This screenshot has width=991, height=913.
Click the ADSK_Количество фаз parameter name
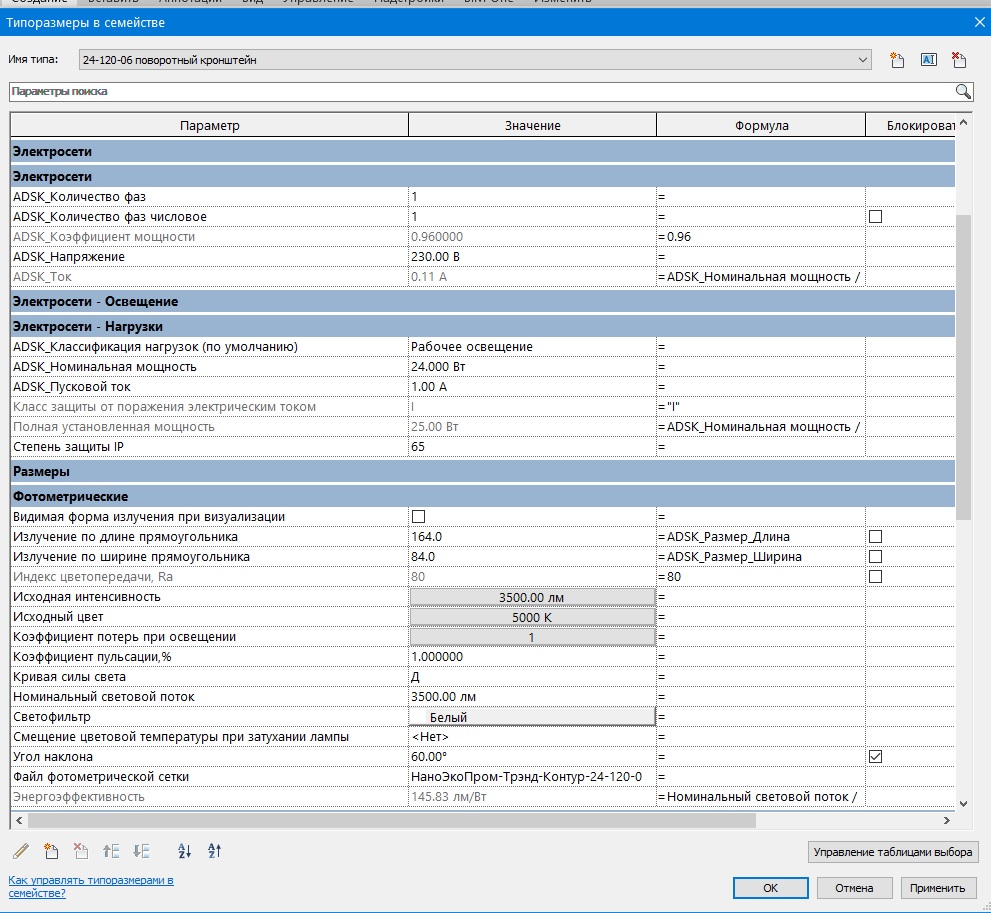pos(80,197)
